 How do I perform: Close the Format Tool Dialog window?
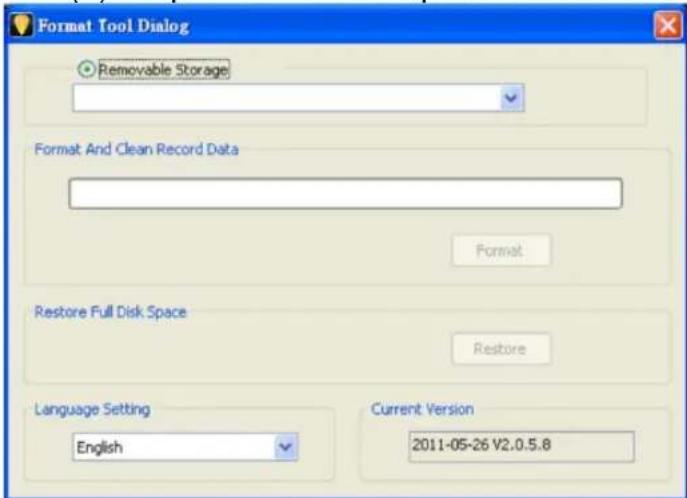pos(667,25)
